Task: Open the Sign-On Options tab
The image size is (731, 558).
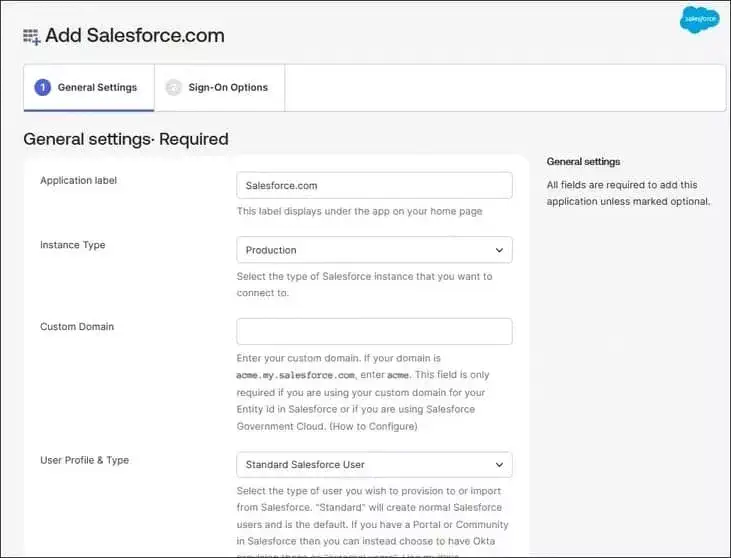Action: click(228, 87)
